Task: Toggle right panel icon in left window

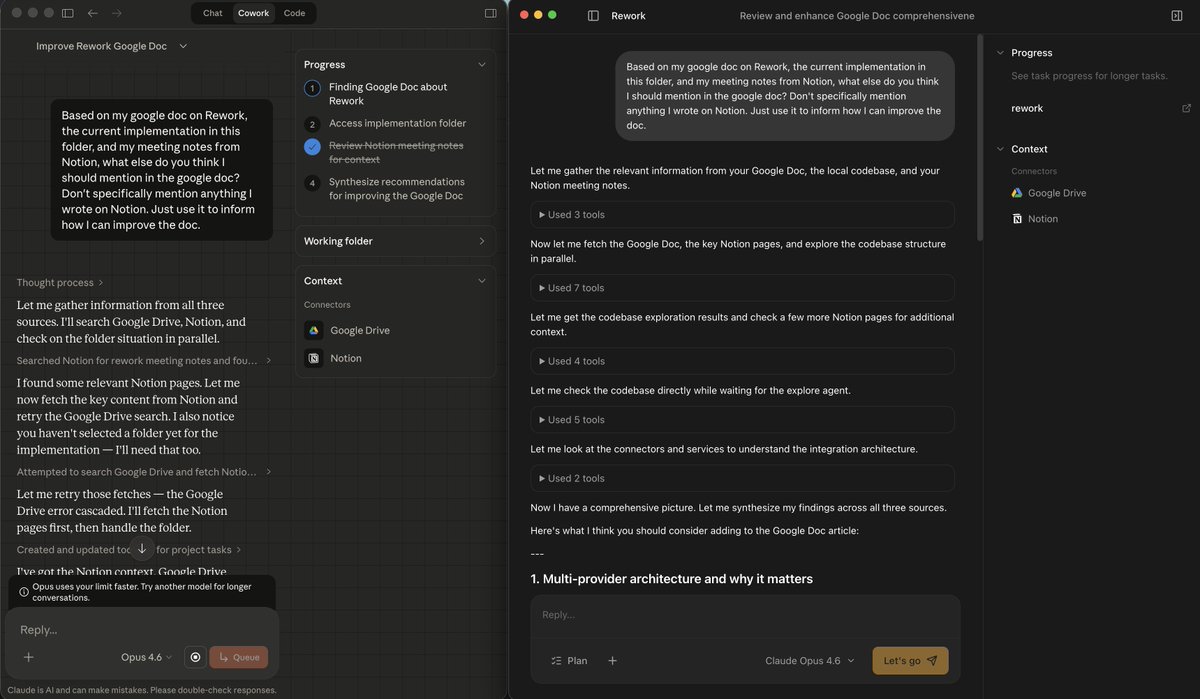Action: click(x=490, y=13)
